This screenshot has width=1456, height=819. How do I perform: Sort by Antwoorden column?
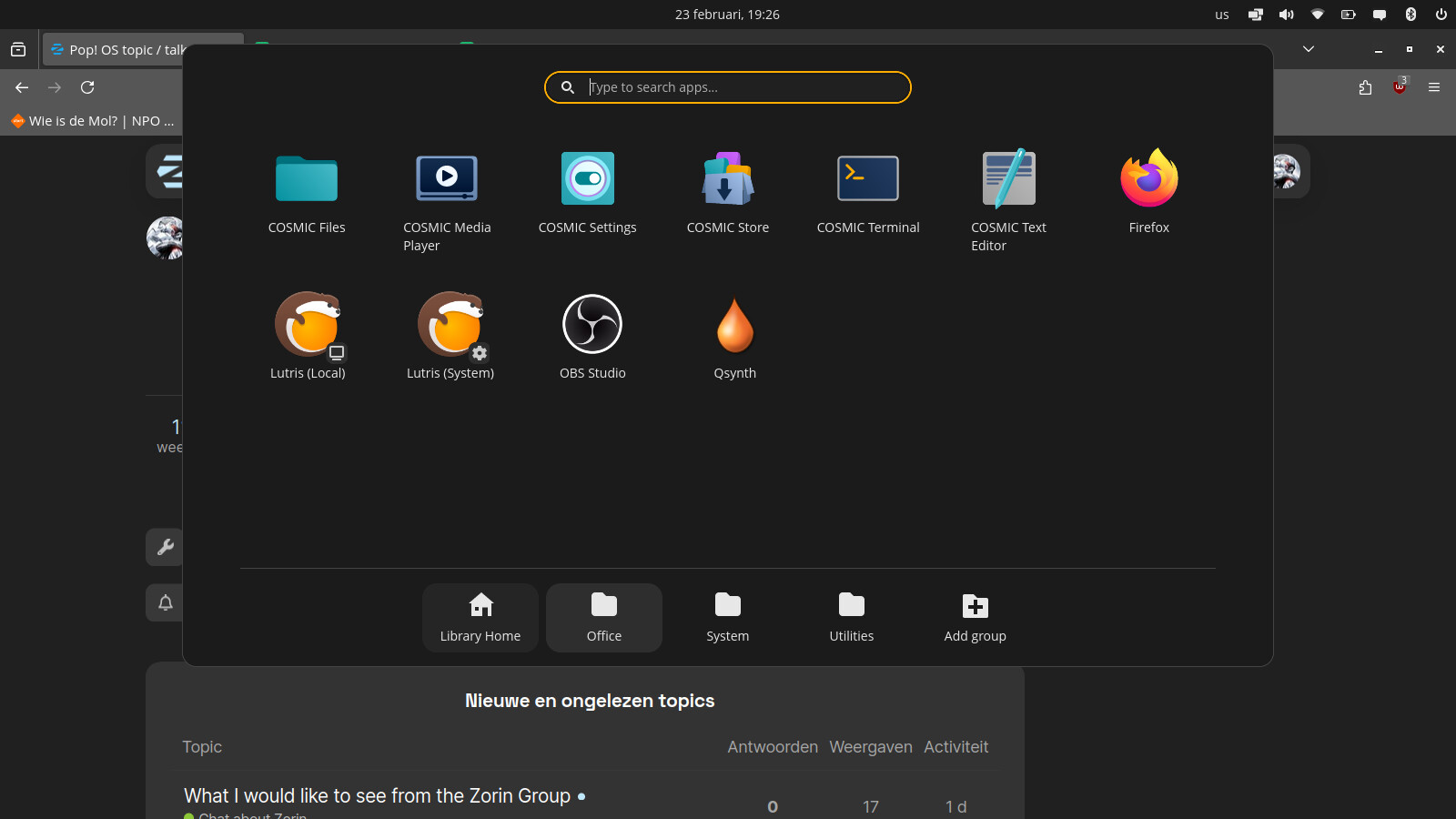tap(773, 747)
